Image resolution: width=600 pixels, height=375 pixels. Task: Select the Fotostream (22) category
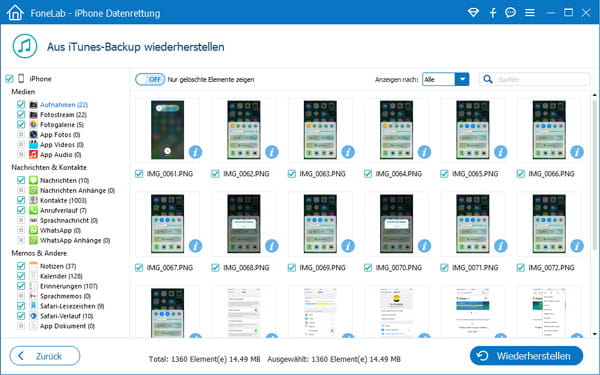[x=63, y=114]
